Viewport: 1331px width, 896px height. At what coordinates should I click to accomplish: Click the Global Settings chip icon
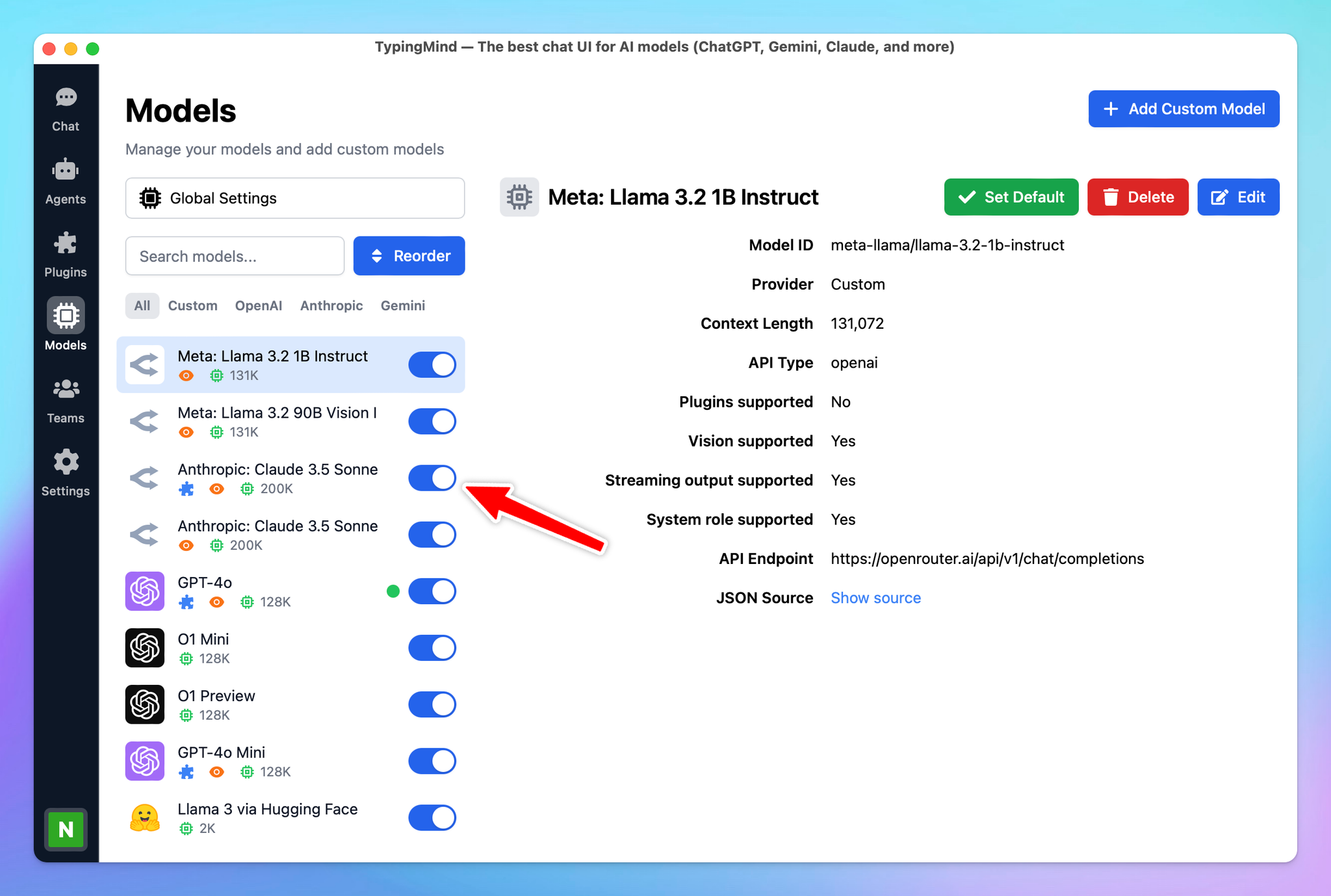tap(150, 198)
